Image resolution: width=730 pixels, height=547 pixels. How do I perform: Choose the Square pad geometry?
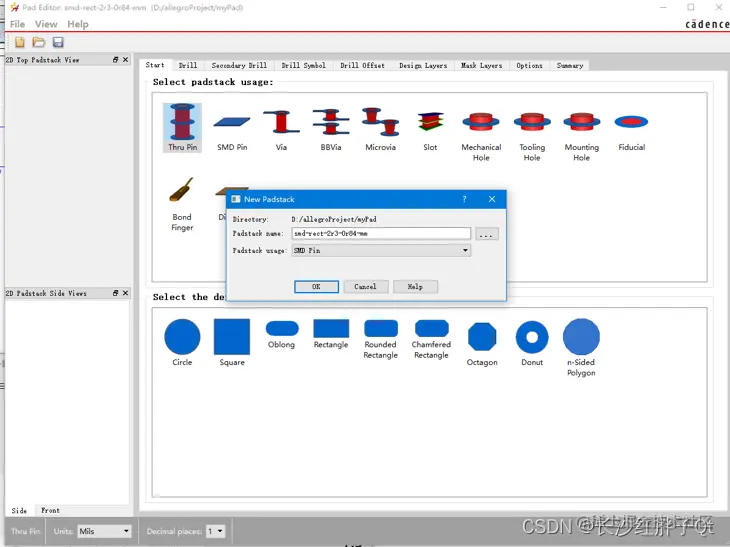coord(232,342)
